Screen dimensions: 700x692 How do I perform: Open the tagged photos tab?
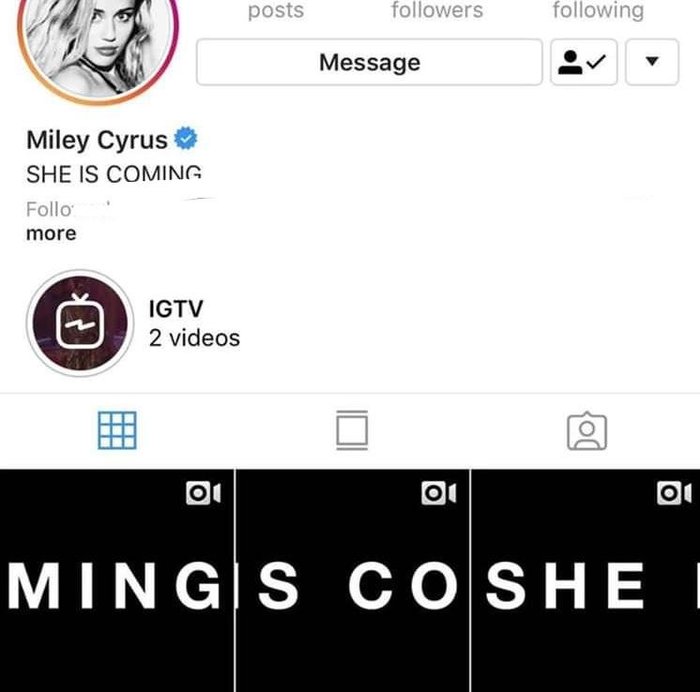point(587,431)
